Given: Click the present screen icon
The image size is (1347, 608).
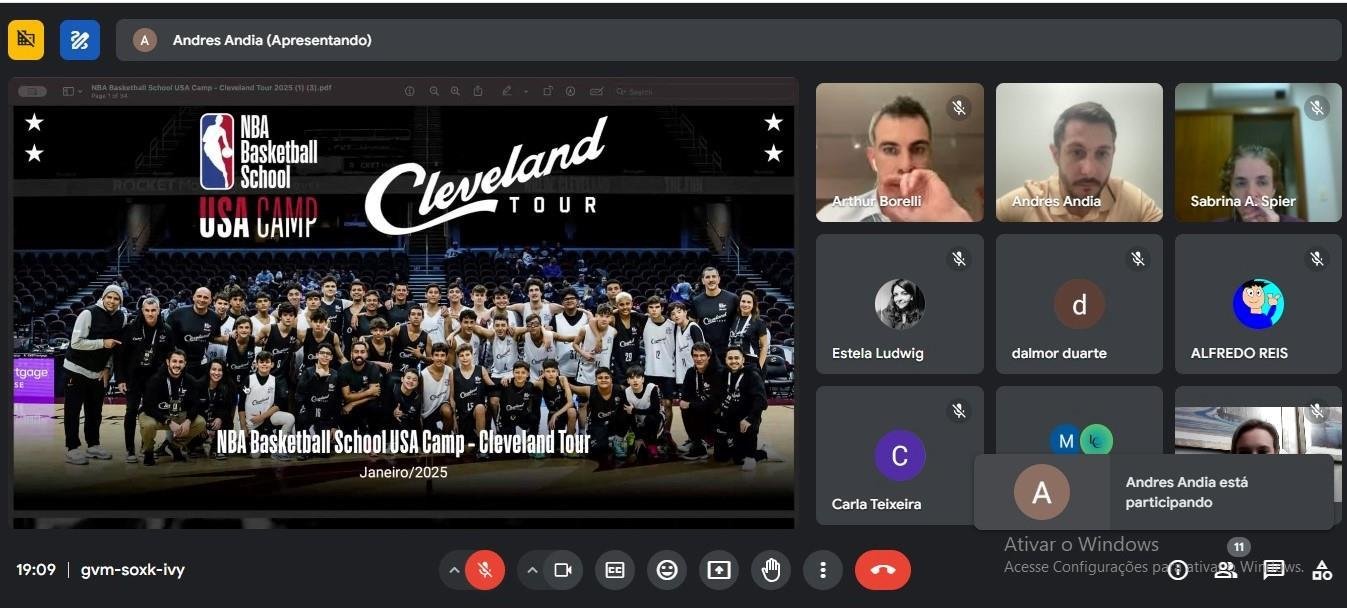Looking at the screenshot, I should (x=719, y=570).
